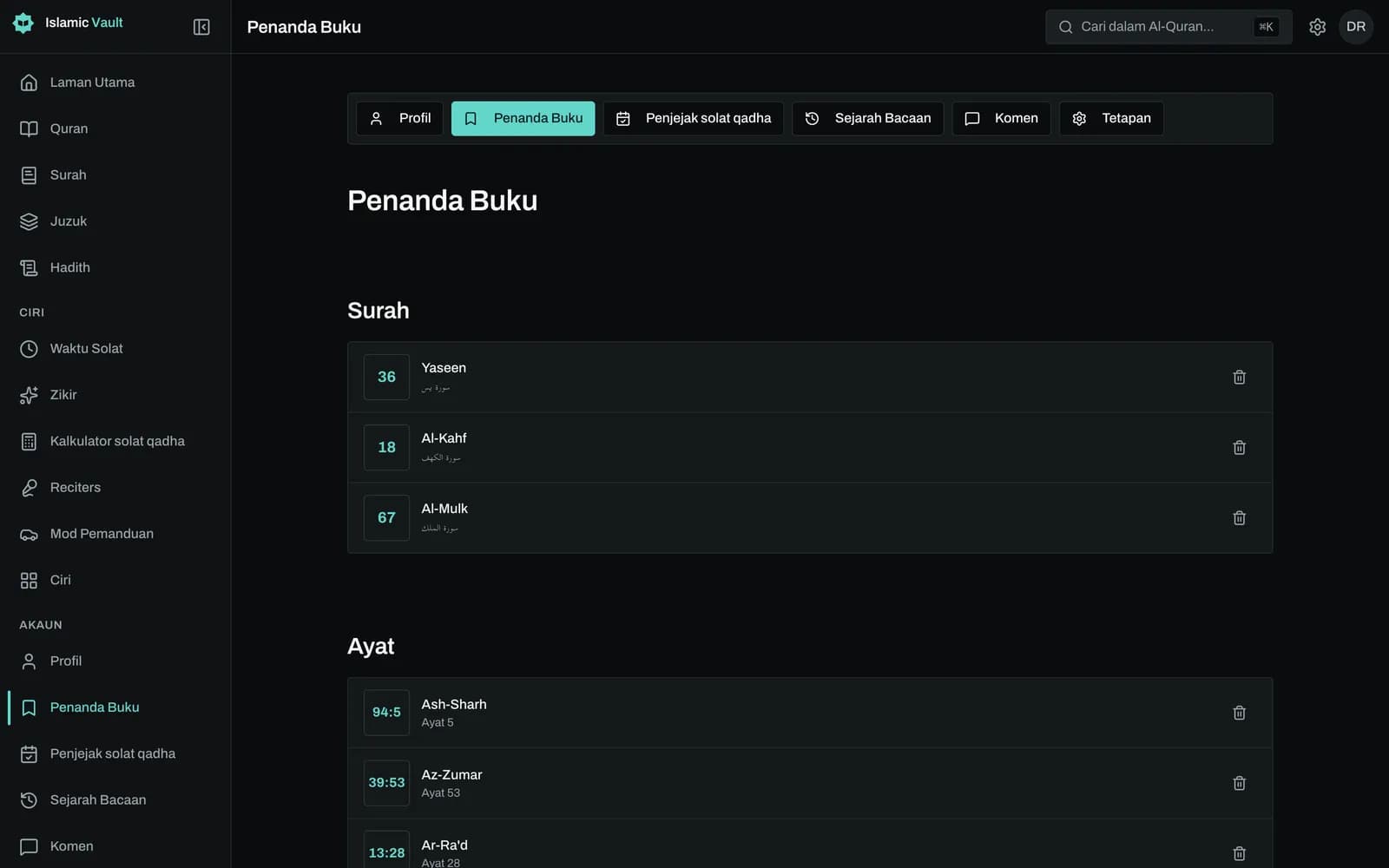1389x868 pixels.
Task: Focus the Cari dalam Al-Quran search field
Action: click(x=1168, y=27)
